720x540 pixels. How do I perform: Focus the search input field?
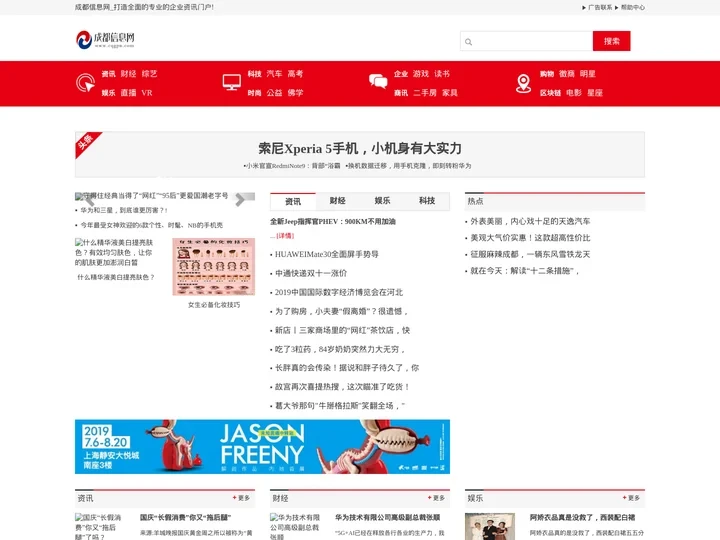click(x=526, y=41)
